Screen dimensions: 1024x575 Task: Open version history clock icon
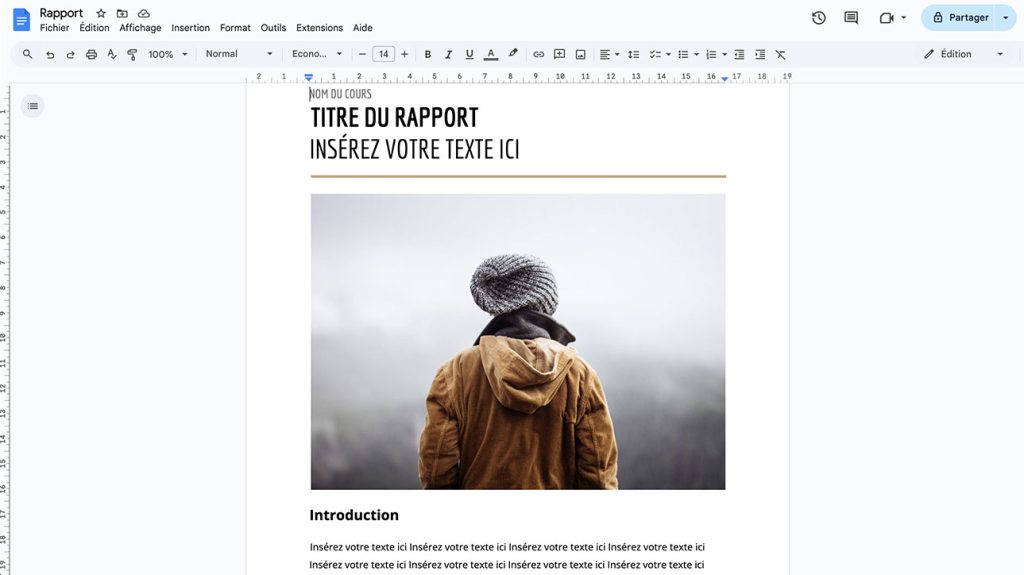click(x=819, y=18)
